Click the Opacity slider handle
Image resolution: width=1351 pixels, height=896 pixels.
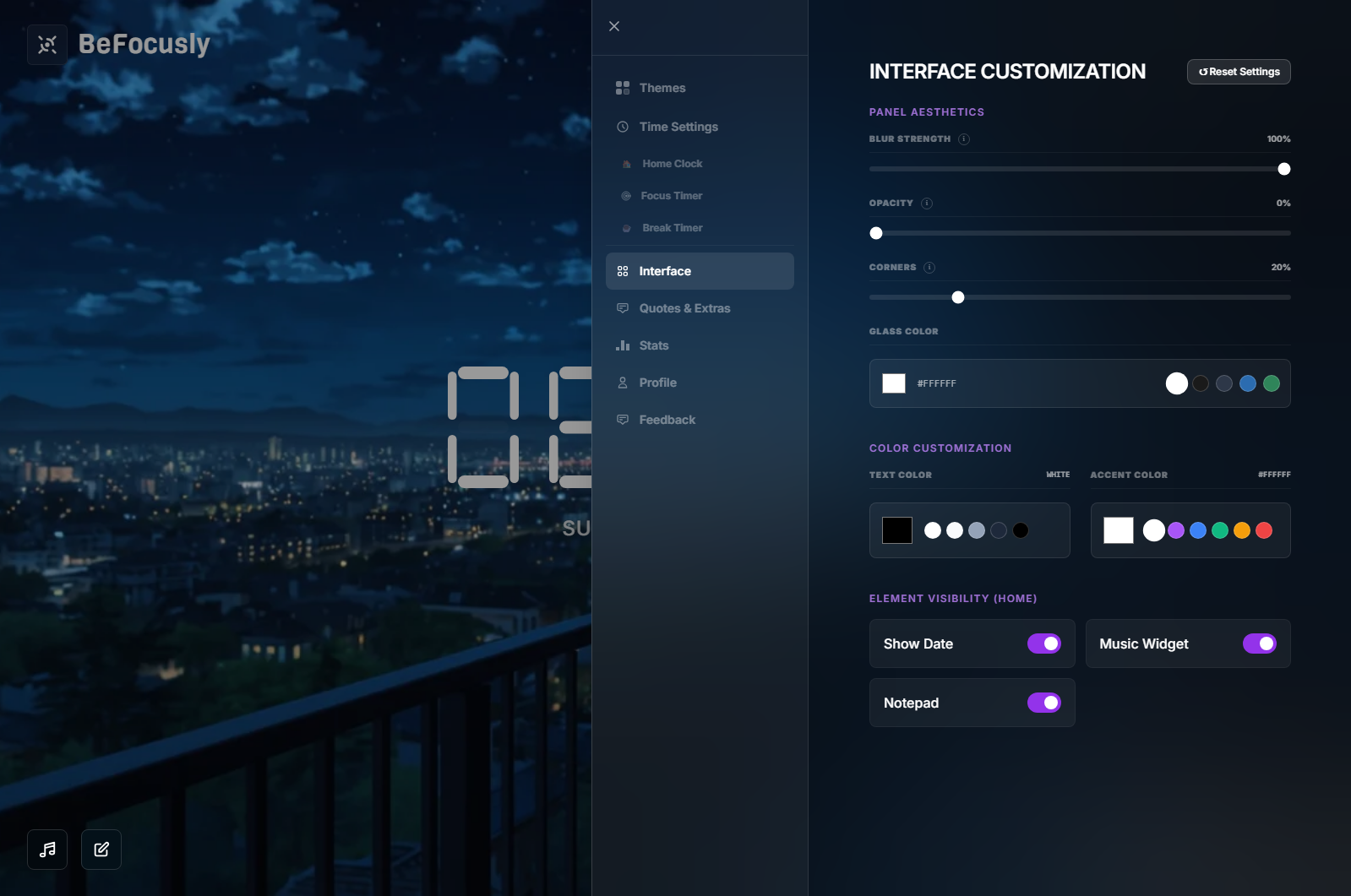click(x=876, y=233)
